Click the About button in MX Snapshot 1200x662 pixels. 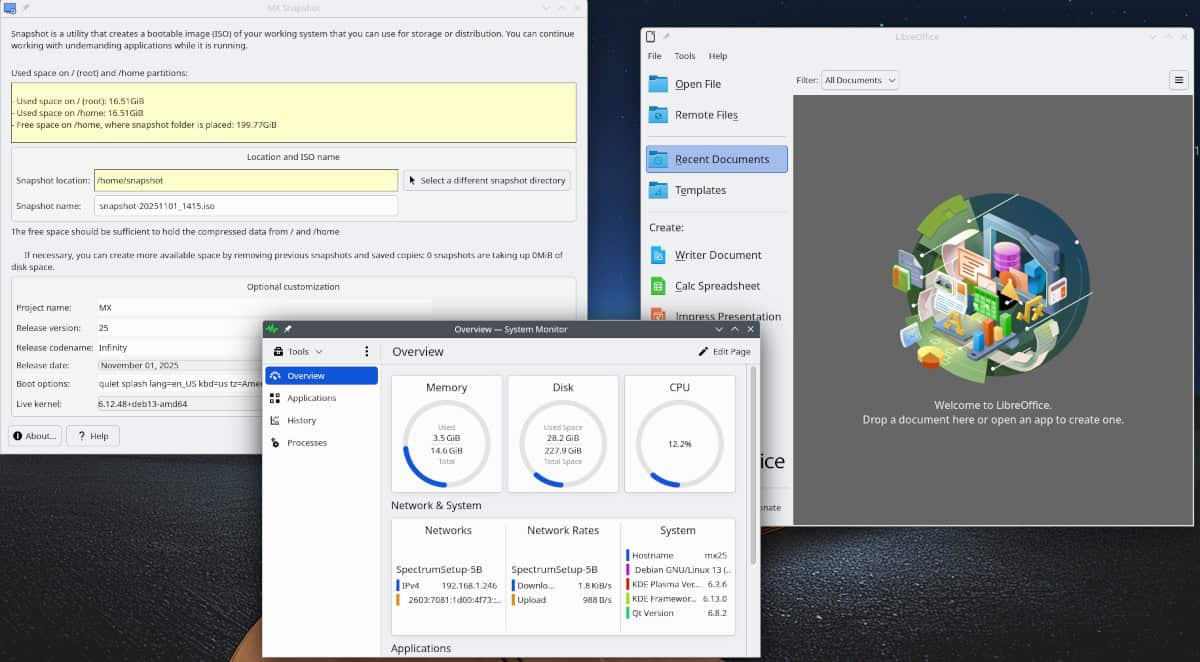(35, 436)
